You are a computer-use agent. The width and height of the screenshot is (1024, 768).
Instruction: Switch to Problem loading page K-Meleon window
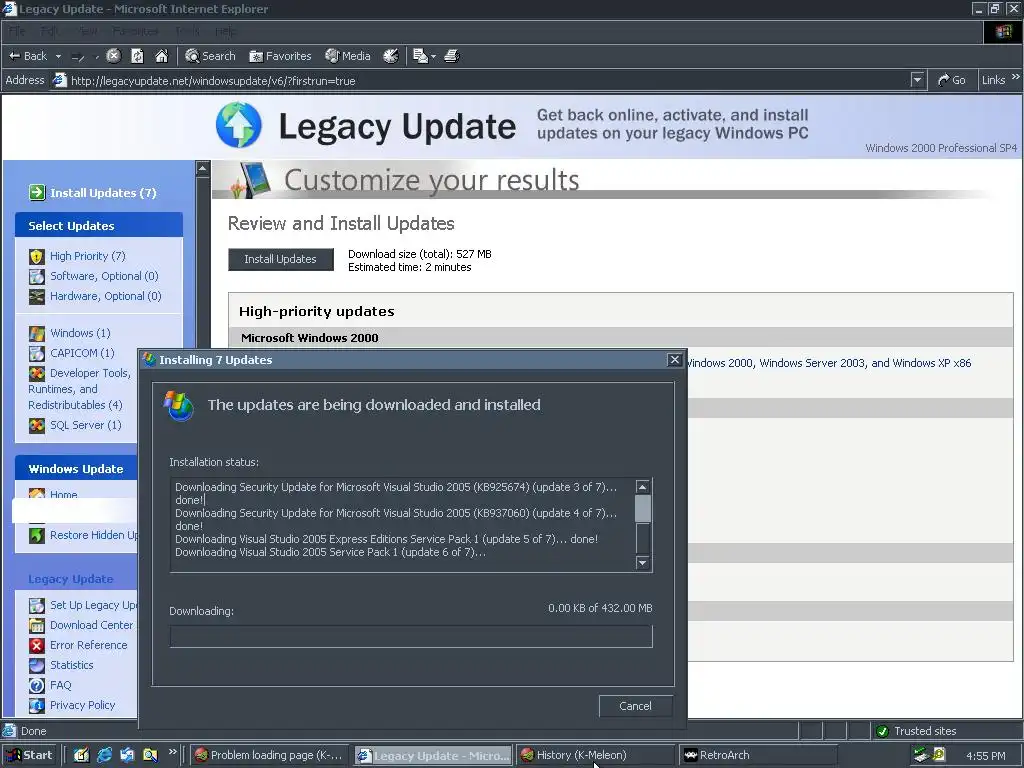pos(270,755)
